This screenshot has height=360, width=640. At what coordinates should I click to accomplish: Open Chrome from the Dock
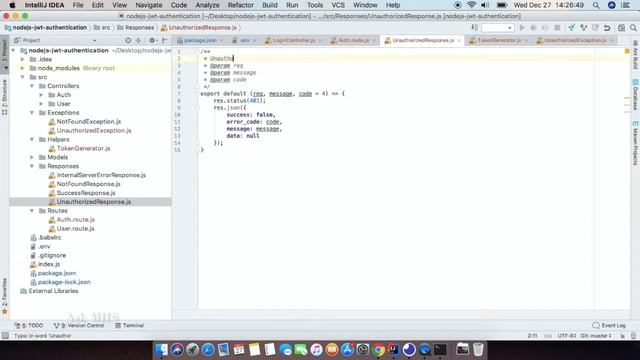click(x=378, y=350)
